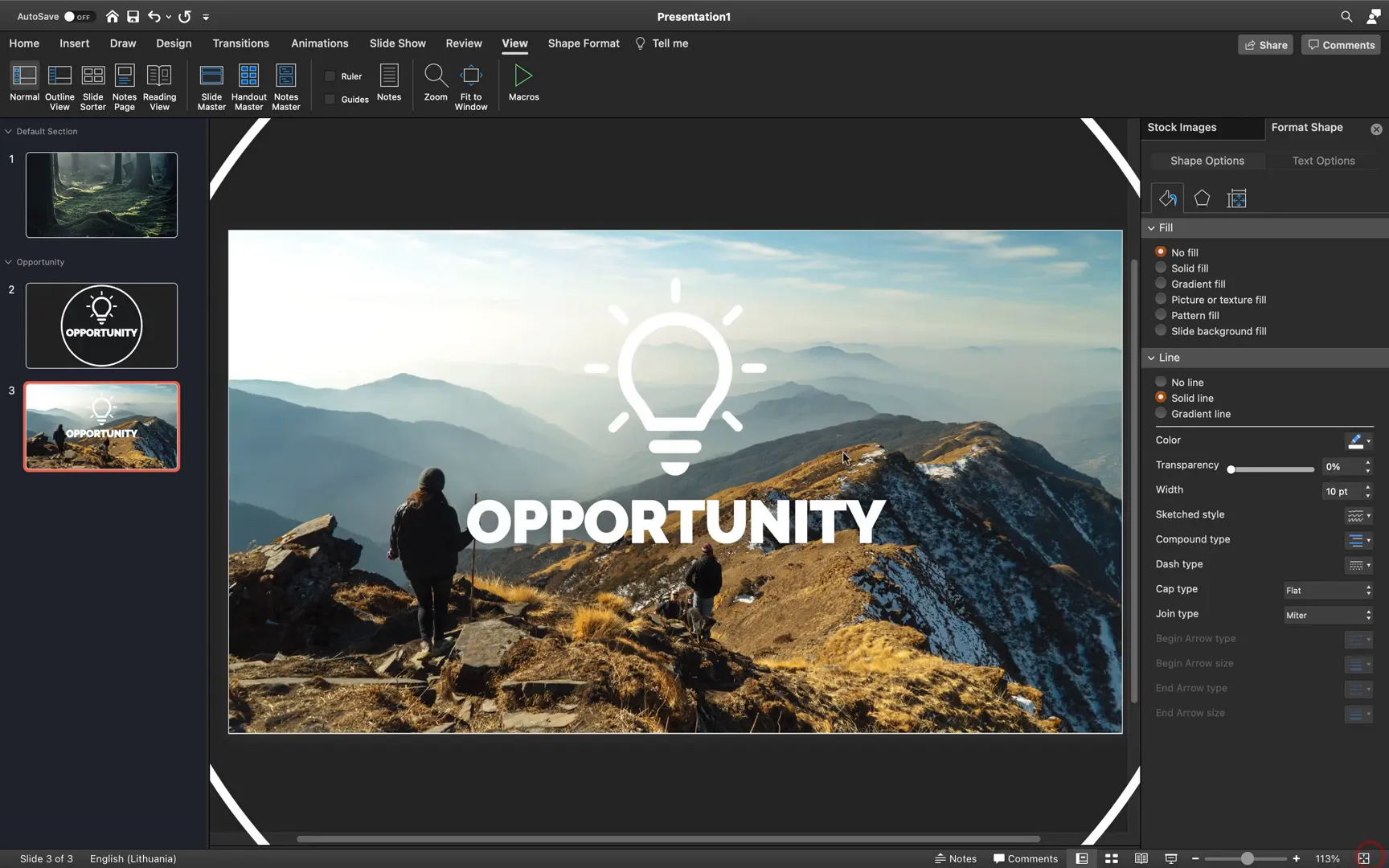Open the Zoom dialog
Viewport: 1389px width, 868px height.
click(x=436, y=83)
